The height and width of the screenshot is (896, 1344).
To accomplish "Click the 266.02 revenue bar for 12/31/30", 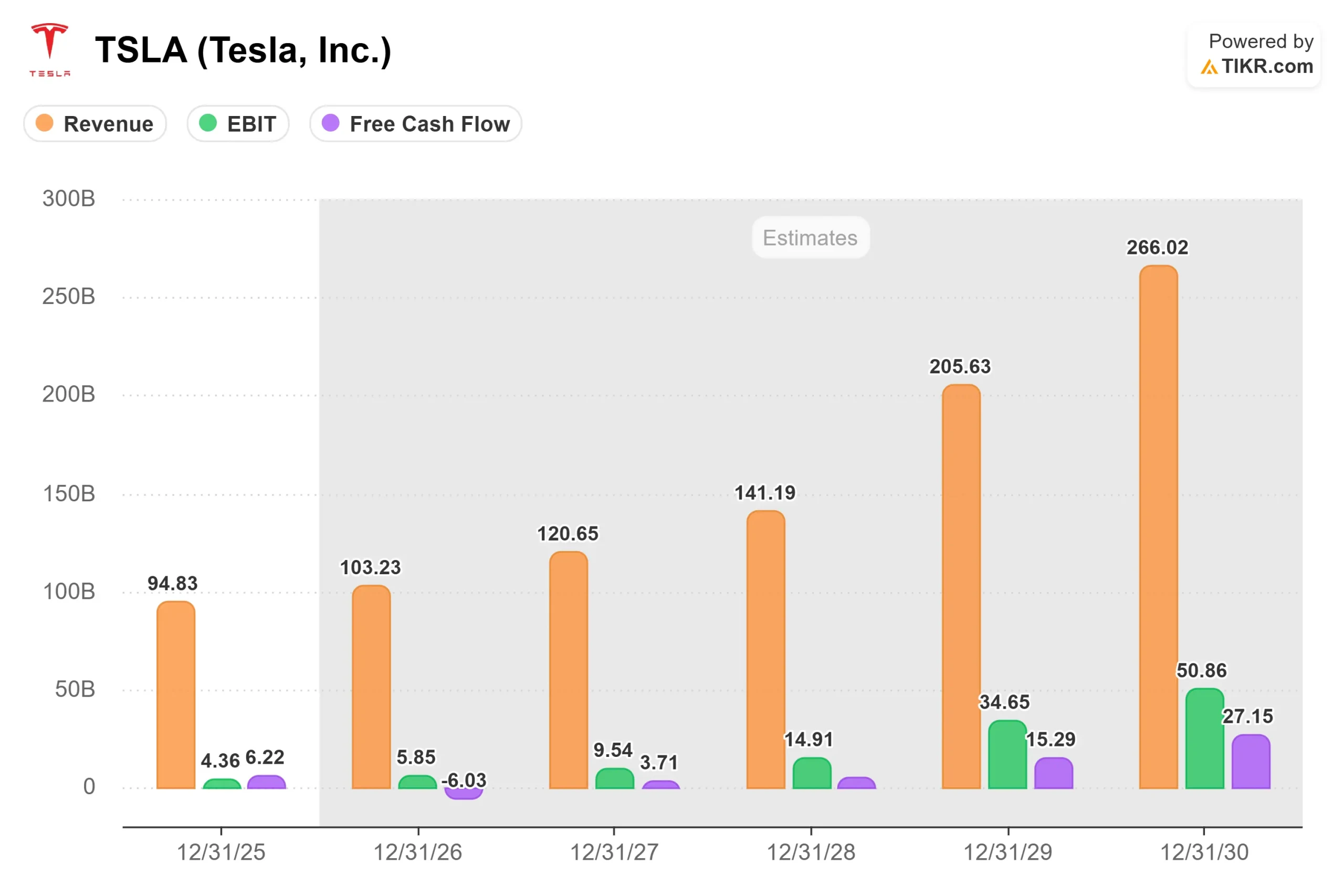I will coord(1158,526).
